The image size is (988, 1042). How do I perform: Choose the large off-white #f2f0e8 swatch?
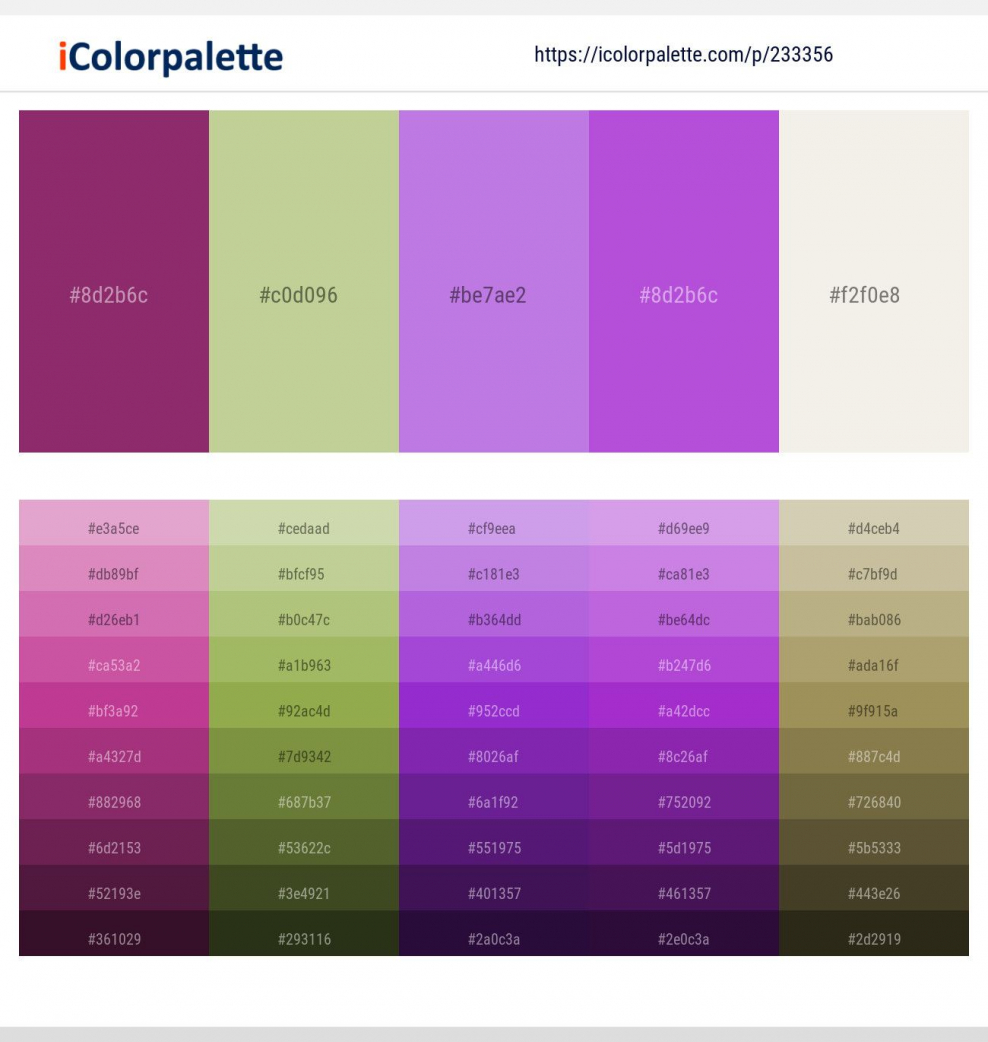click(873, 281)
